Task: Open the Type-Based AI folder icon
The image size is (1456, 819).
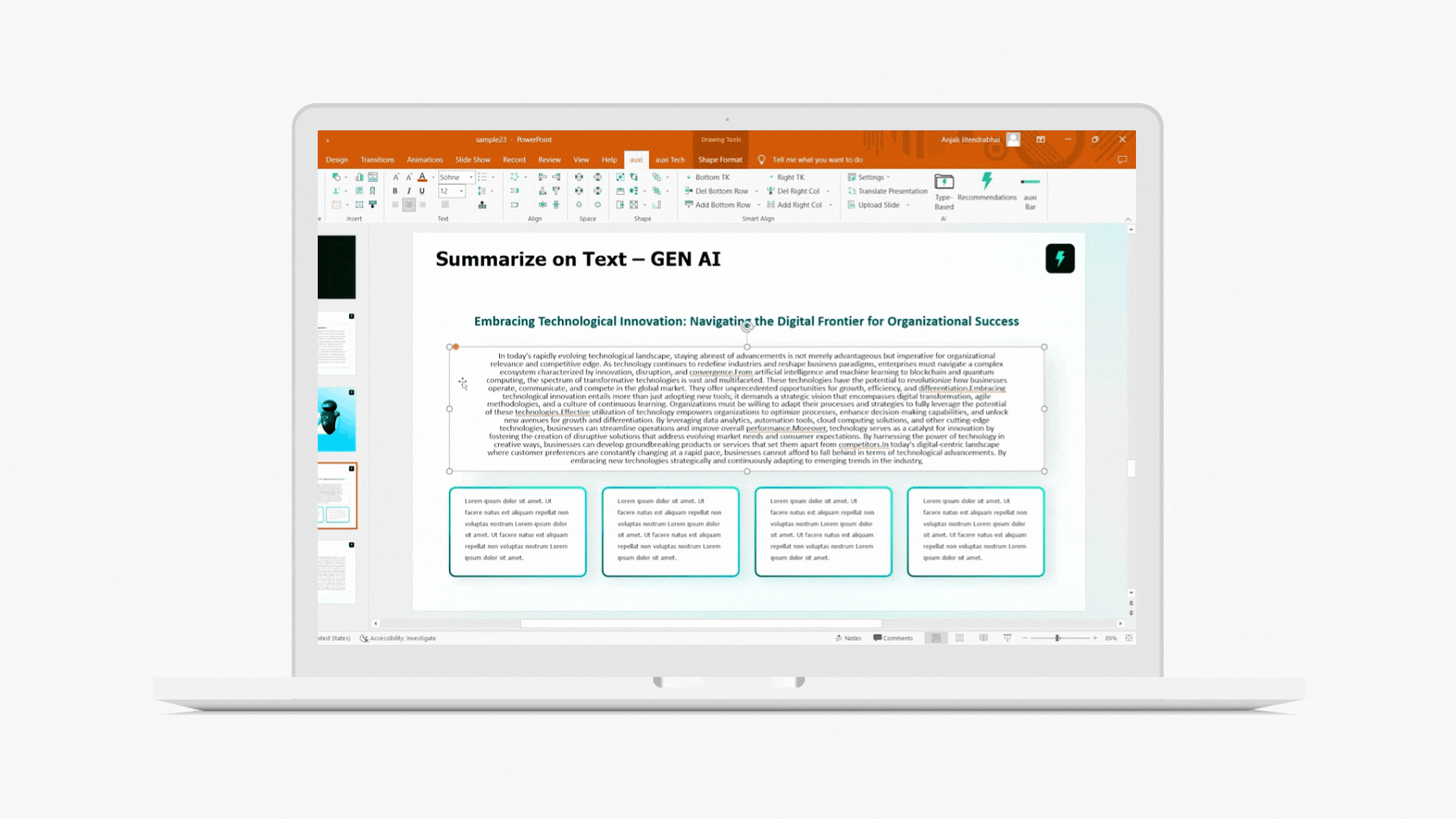Action: [943, 181]
